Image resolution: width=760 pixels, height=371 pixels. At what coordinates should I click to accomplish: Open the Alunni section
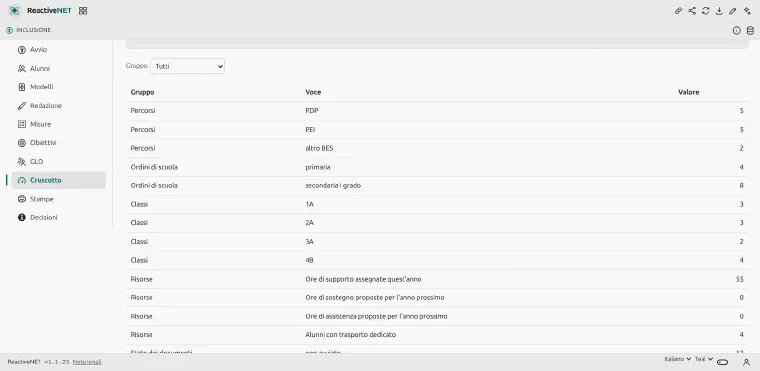59,68
